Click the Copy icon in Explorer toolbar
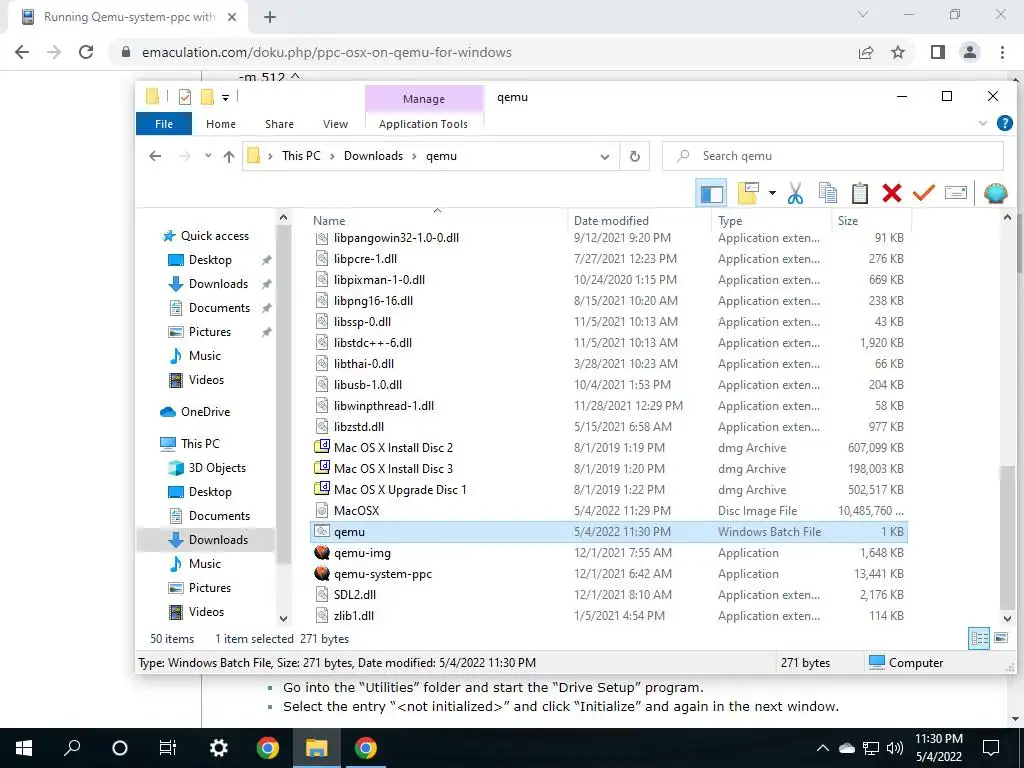 coord(827,193)
